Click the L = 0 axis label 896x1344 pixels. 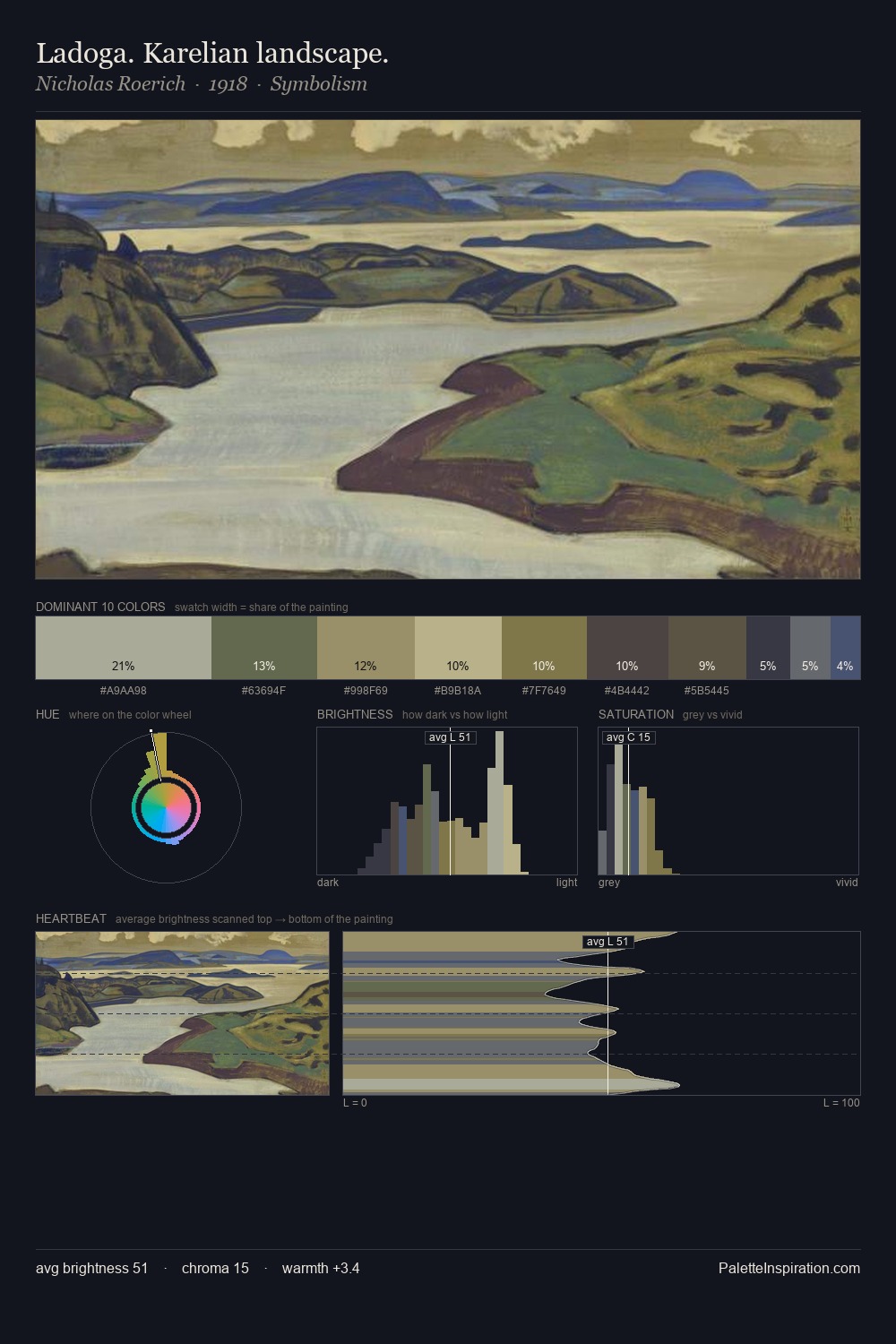pos(355,1103)
